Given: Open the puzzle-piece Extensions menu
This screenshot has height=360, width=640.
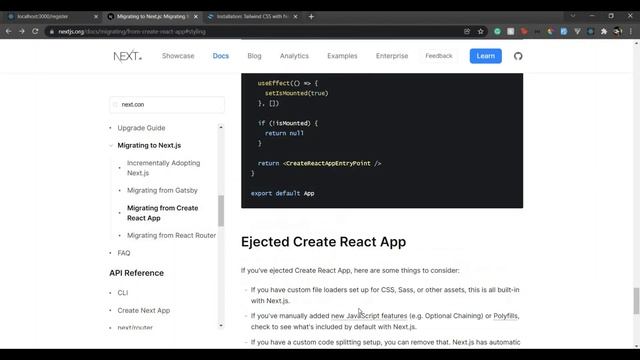Looking at the screenshot, I should pyautogui.click(x=604, y=31).
